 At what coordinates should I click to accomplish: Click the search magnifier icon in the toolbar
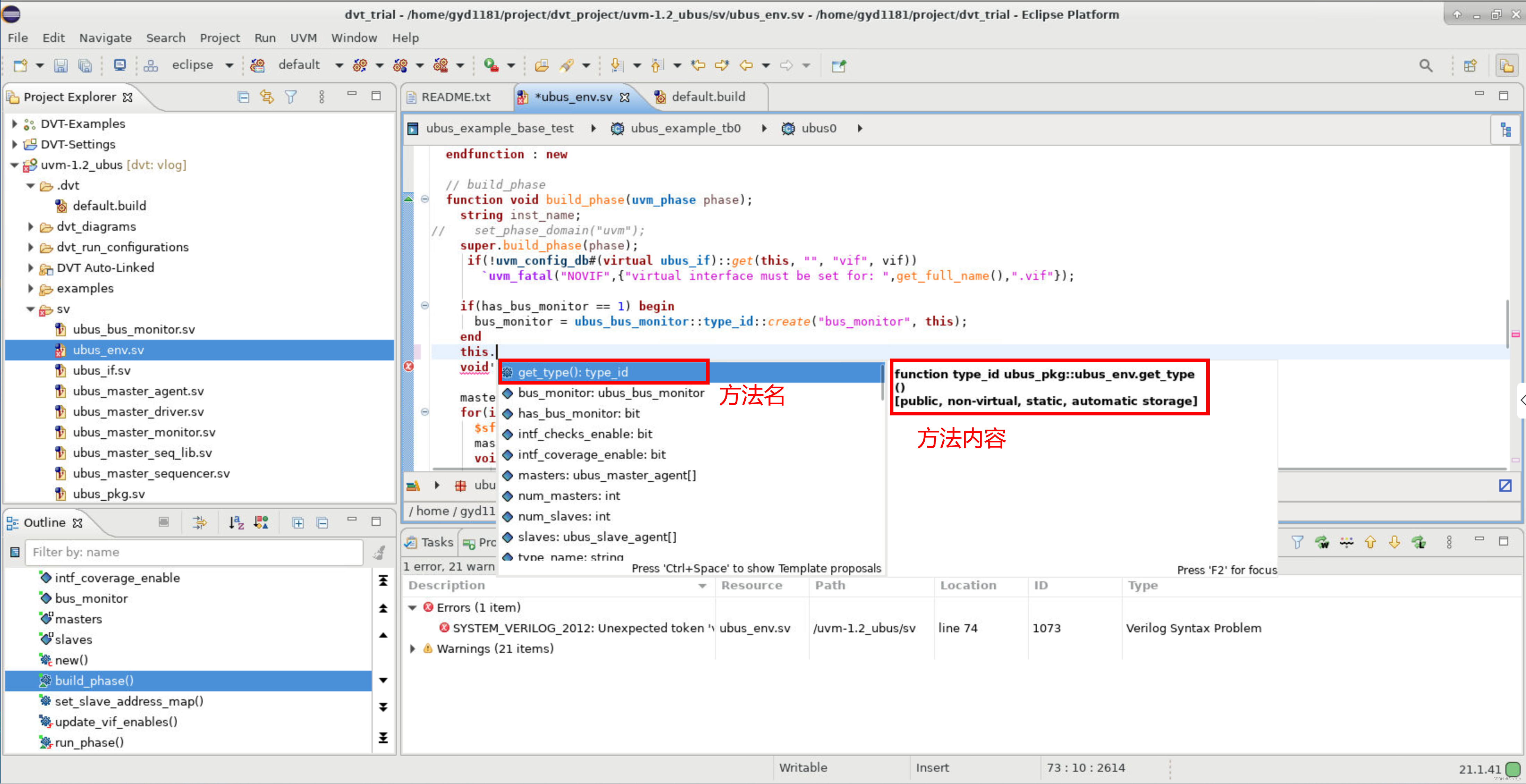point(1425,66)
